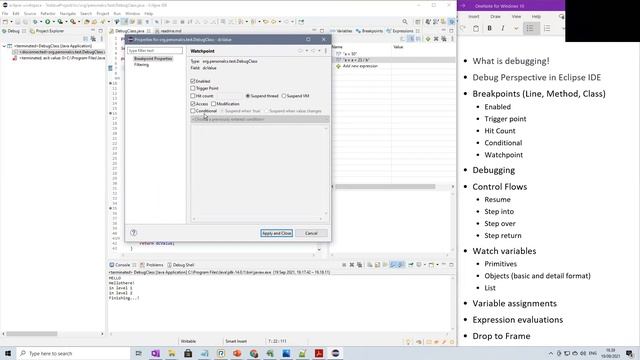
Task: Enable the Trigger Point checkbox
Action: pos(193,88)
